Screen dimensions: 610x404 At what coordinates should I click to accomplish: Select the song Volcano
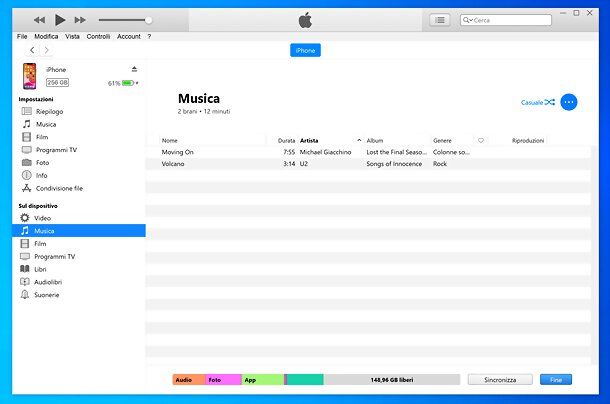pos(173,164)
